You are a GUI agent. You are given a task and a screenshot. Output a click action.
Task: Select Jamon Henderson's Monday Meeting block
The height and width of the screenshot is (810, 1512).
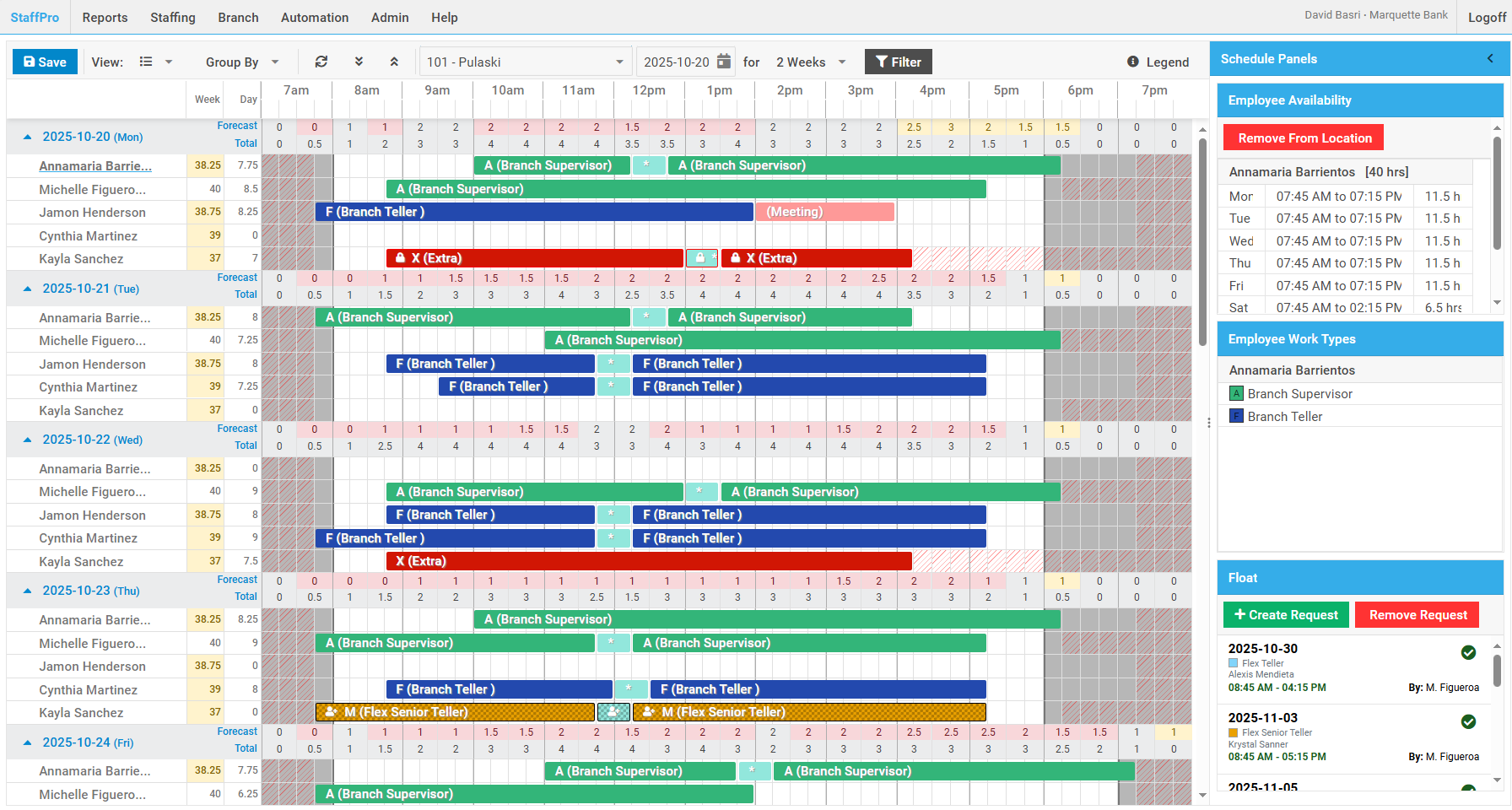[824, 212]
